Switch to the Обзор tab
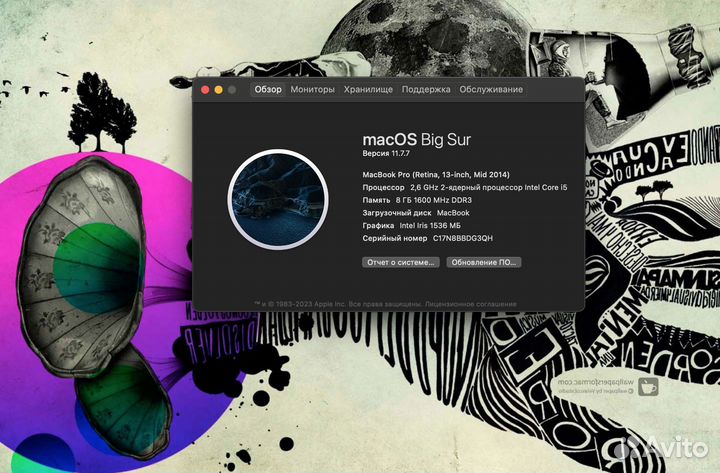Screen dimensions: 720x473 pyautogui.click(x=268, y=90)
